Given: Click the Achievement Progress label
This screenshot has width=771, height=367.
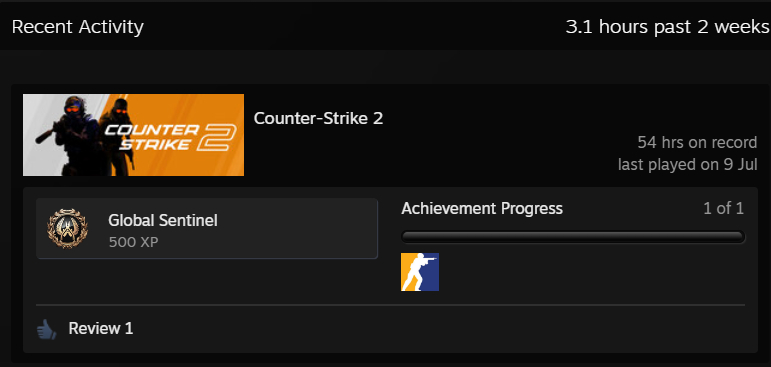Looking at the screenshot, I should coord(482,209).
